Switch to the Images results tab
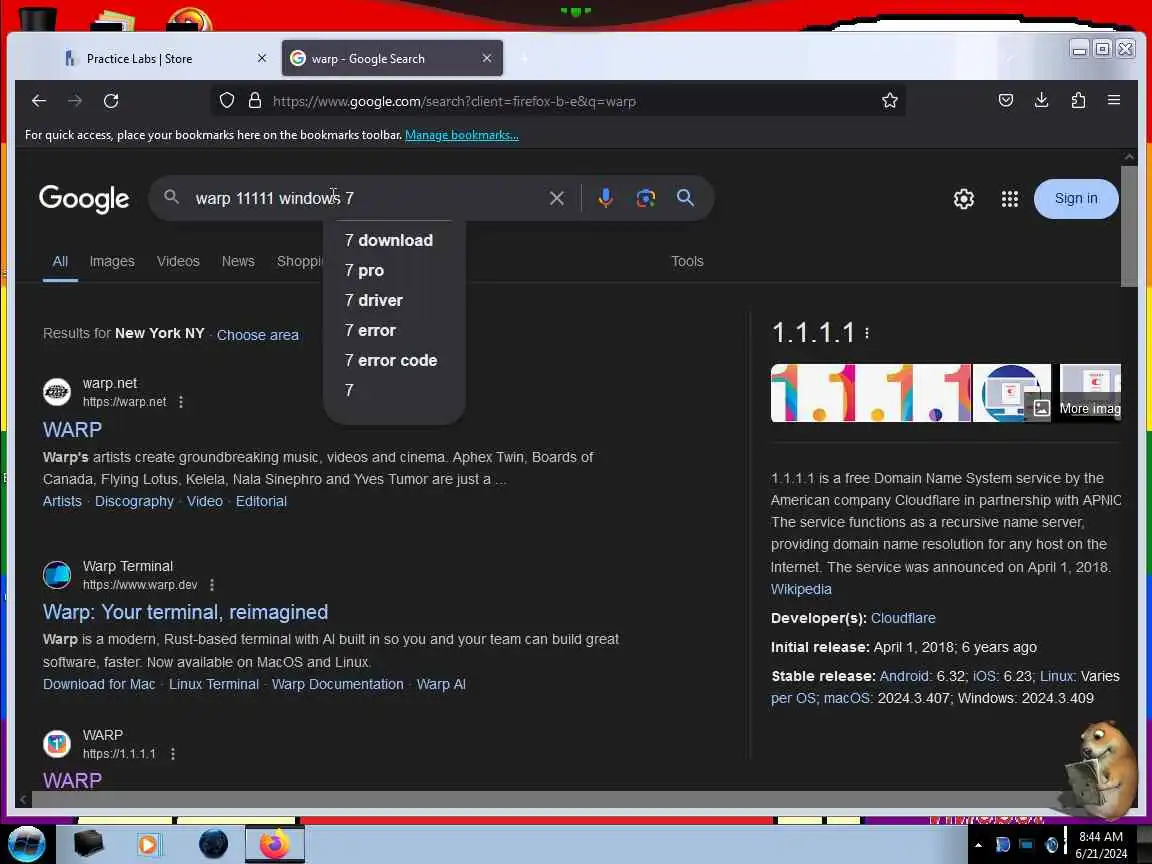This screenshot has height=864, width=1152. coord(112,262)
